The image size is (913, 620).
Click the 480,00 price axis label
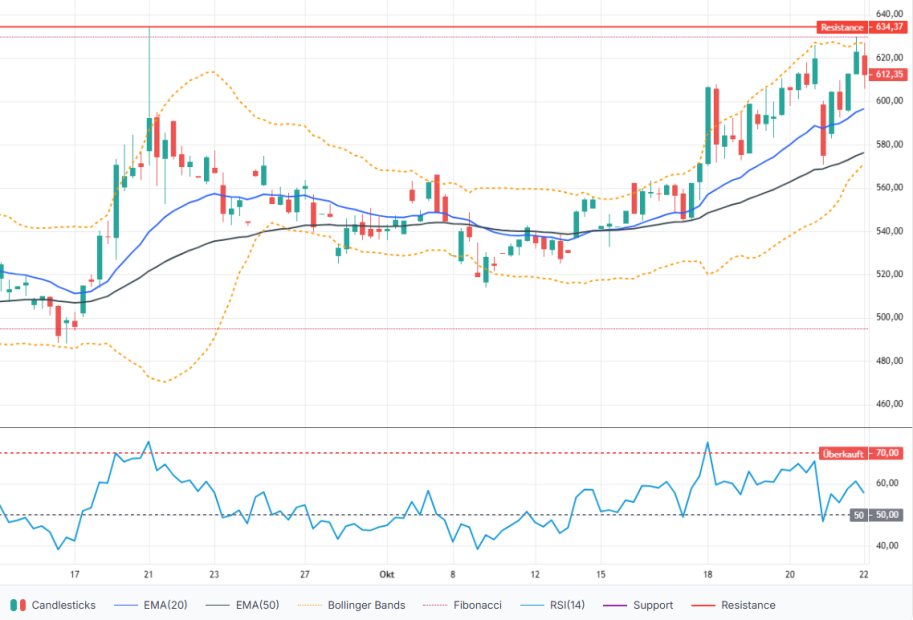pos(889,361)
